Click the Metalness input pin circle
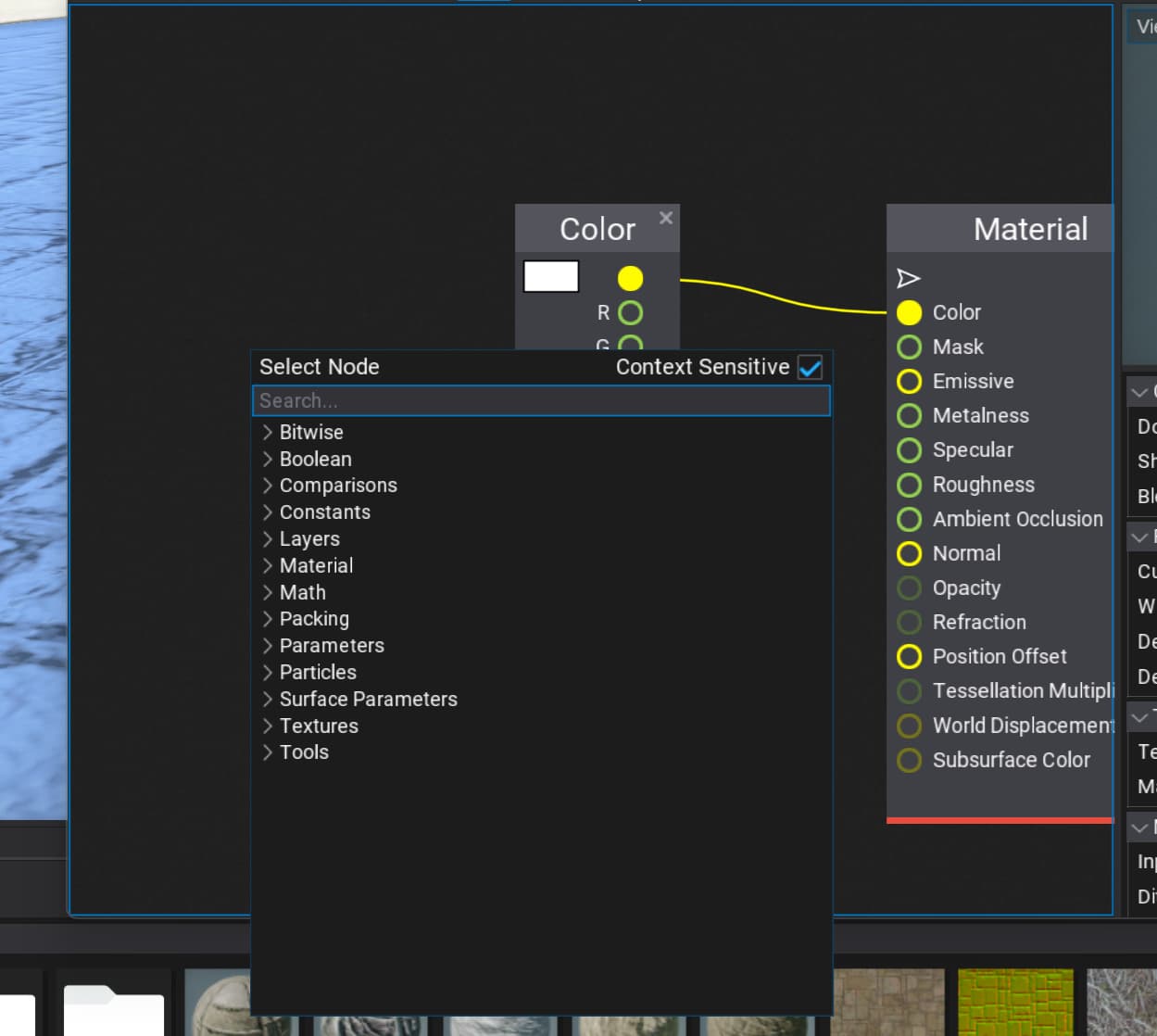 (909, 416)
